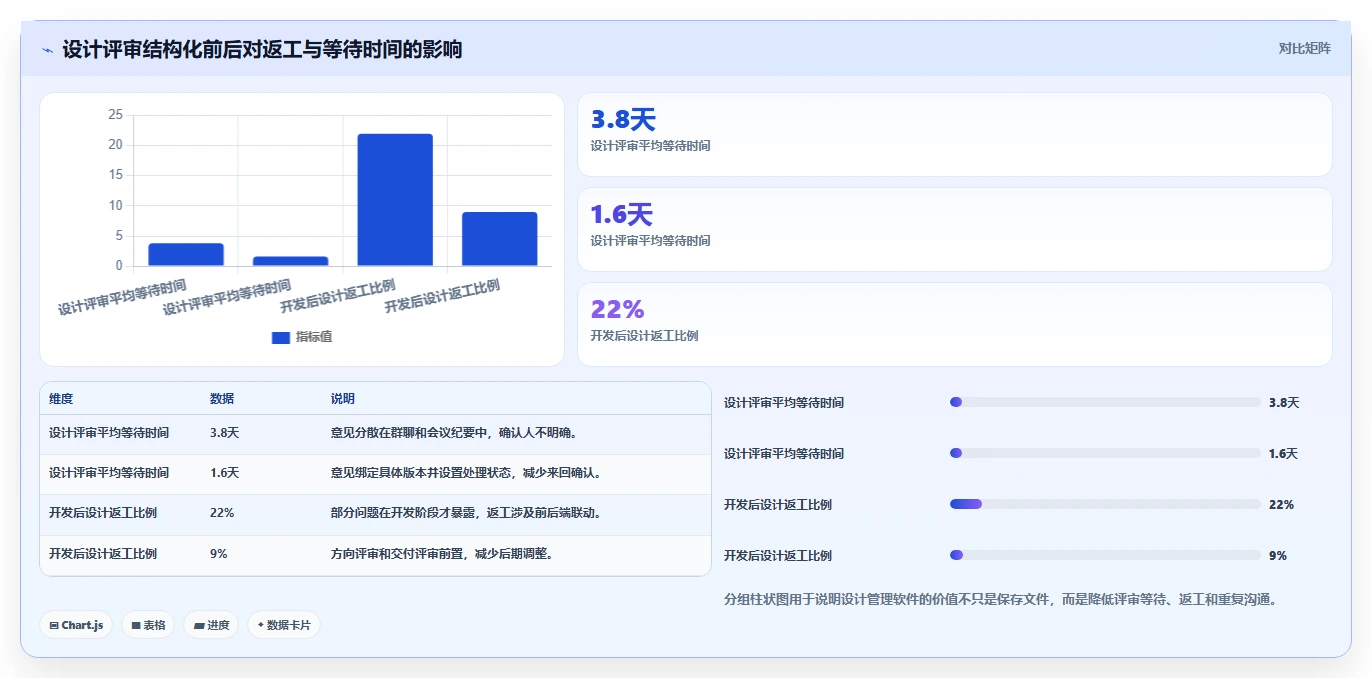Screen dimensions: 1372x678
Task: Click the chart bar reaching about 9
Action: 500,239
